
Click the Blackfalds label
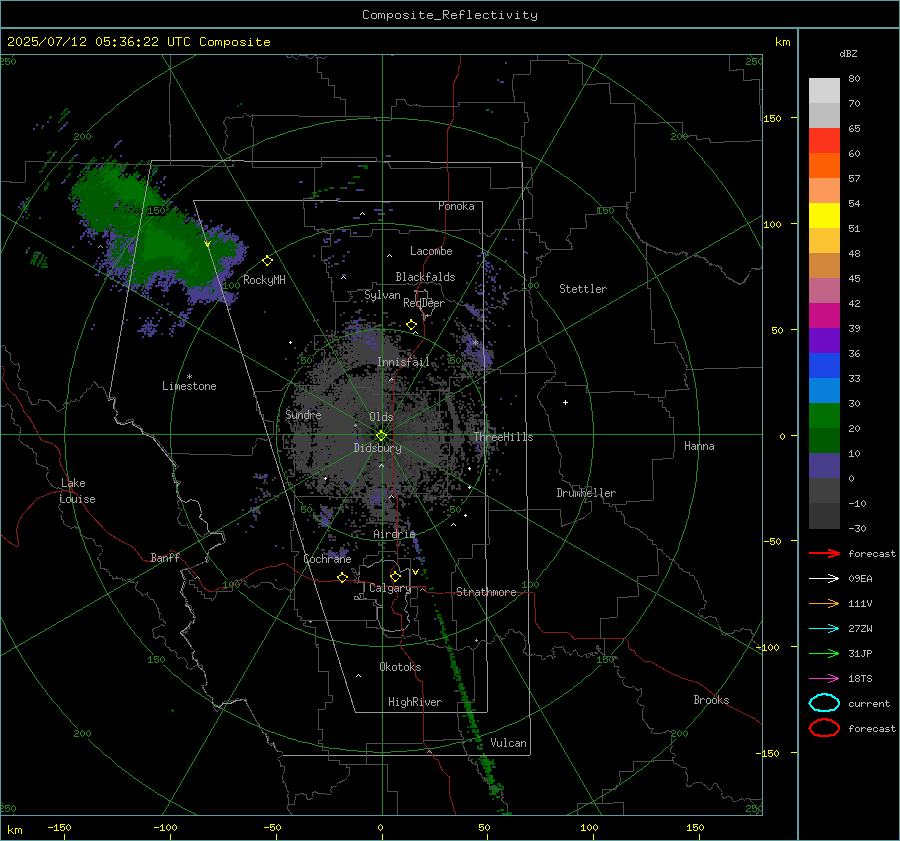coord(425,277)
